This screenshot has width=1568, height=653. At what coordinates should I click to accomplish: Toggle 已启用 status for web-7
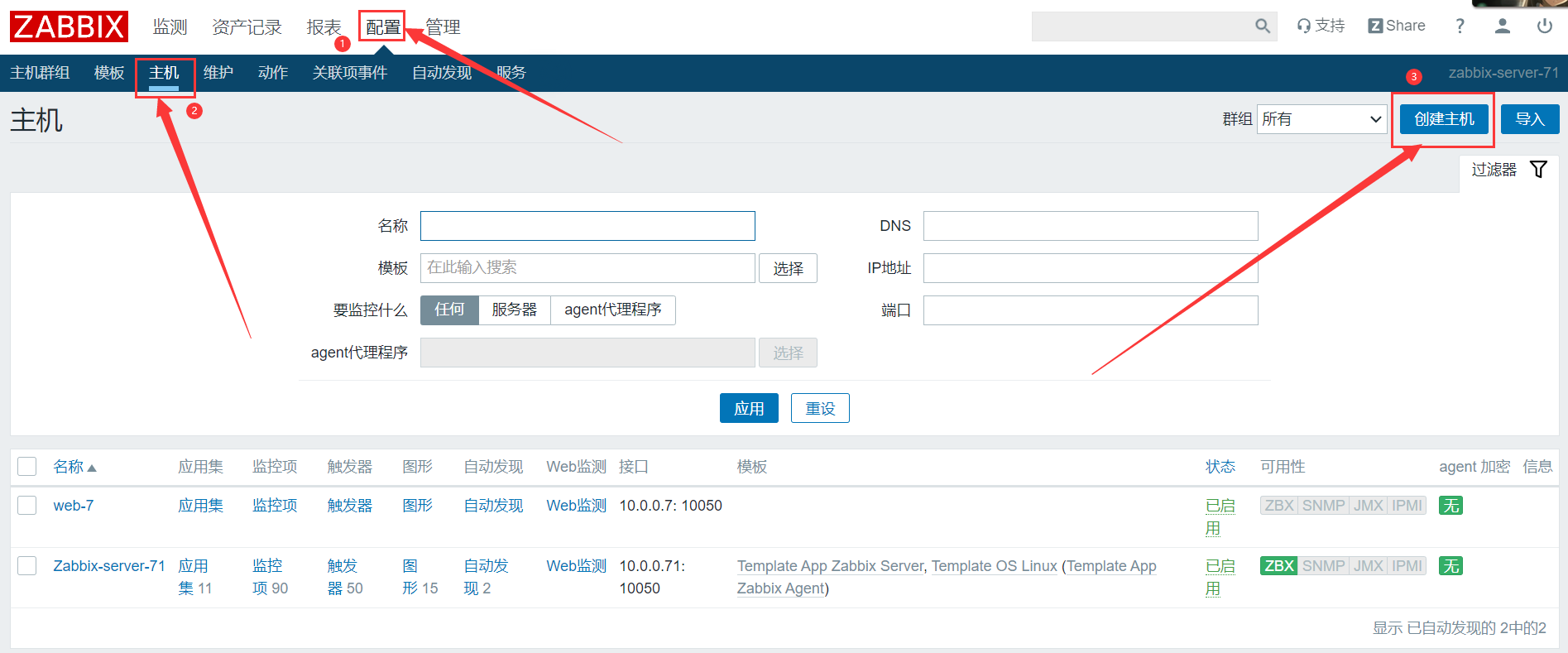(1220, 516)
